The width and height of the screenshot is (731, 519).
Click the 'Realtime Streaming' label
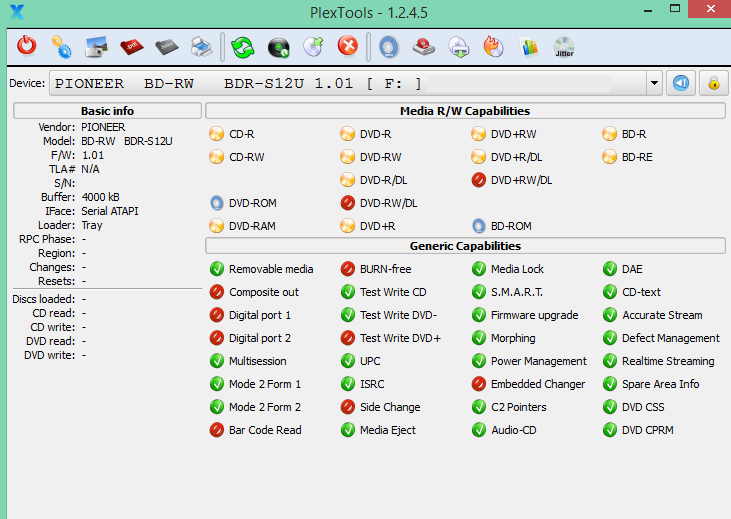coord(669,361)
